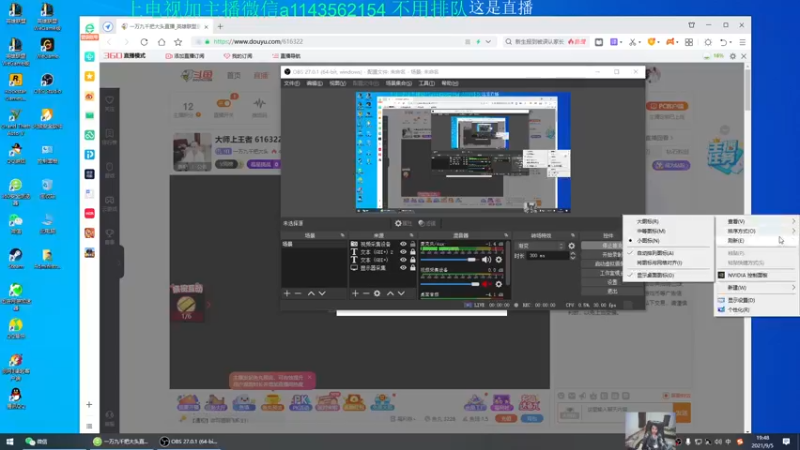Choose 刷新(E) in the desktop context menu
The width and height of the screenshot is (800, 450).
coord(758,240)
